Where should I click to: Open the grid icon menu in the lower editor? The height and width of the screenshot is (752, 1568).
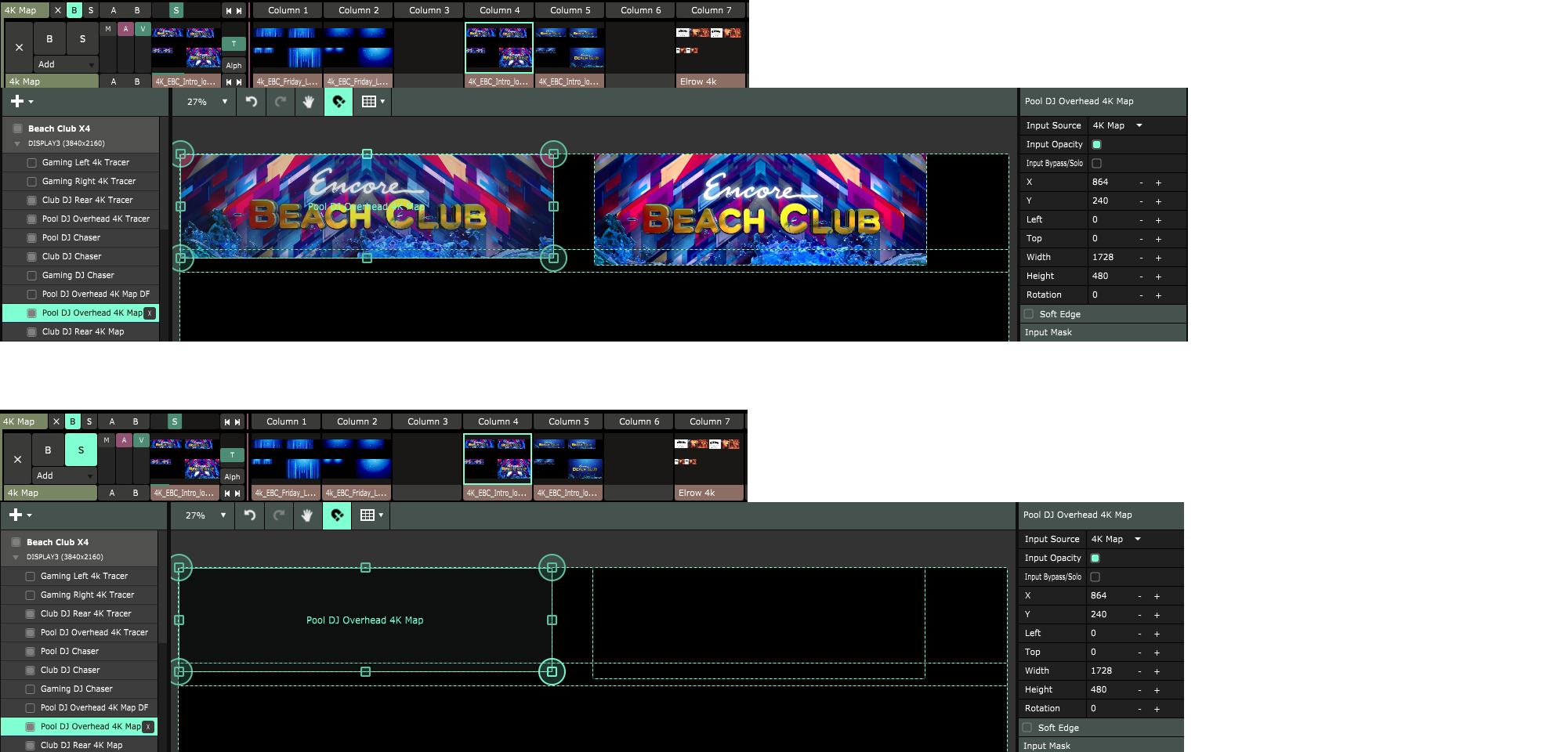371,515
